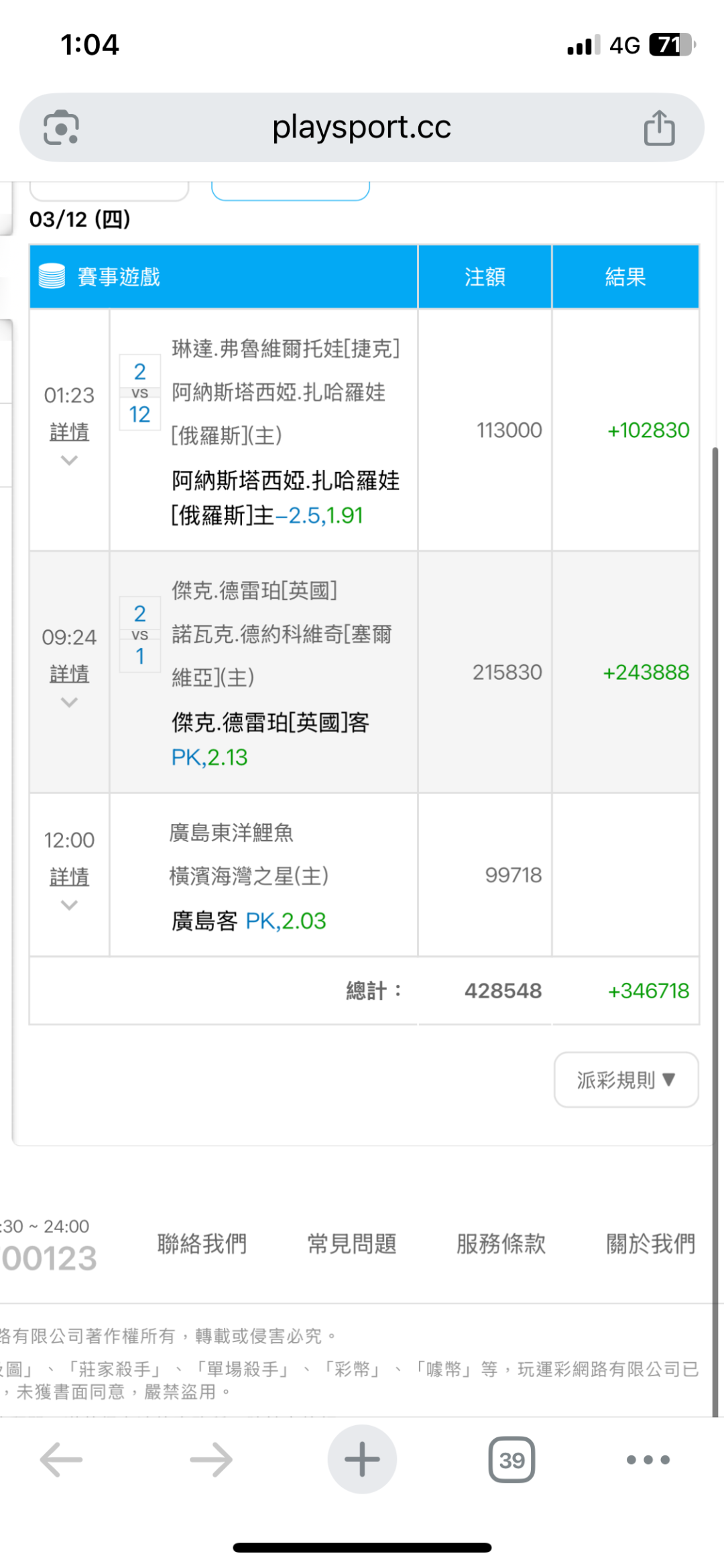Go back using the left arrow icon
The width and height of the screenshot is (724, 1568).
[x=61, y=1459]
